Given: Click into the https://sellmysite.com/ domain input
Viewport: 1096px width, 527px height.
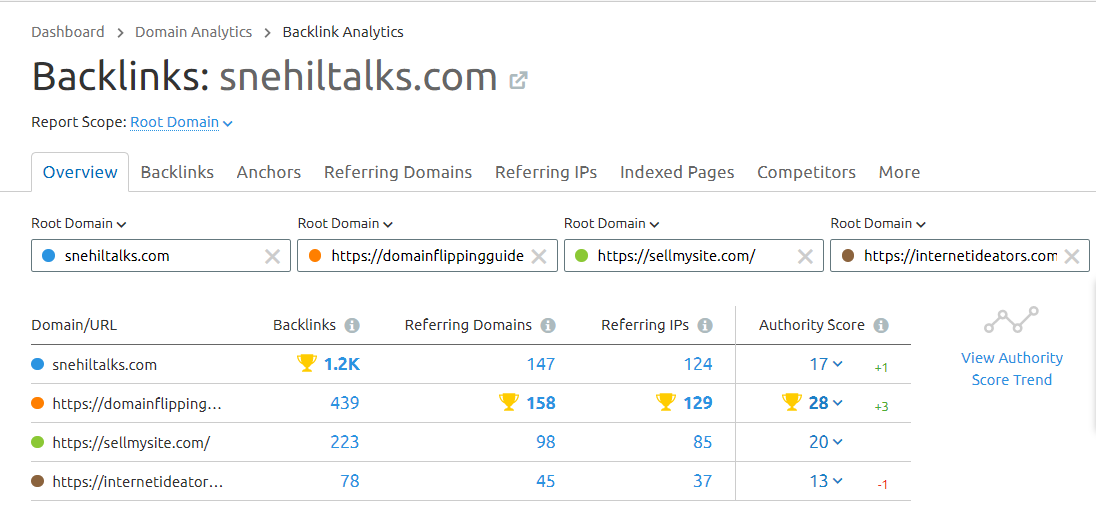Looking at the screenshot, I should tap(688, 257).
